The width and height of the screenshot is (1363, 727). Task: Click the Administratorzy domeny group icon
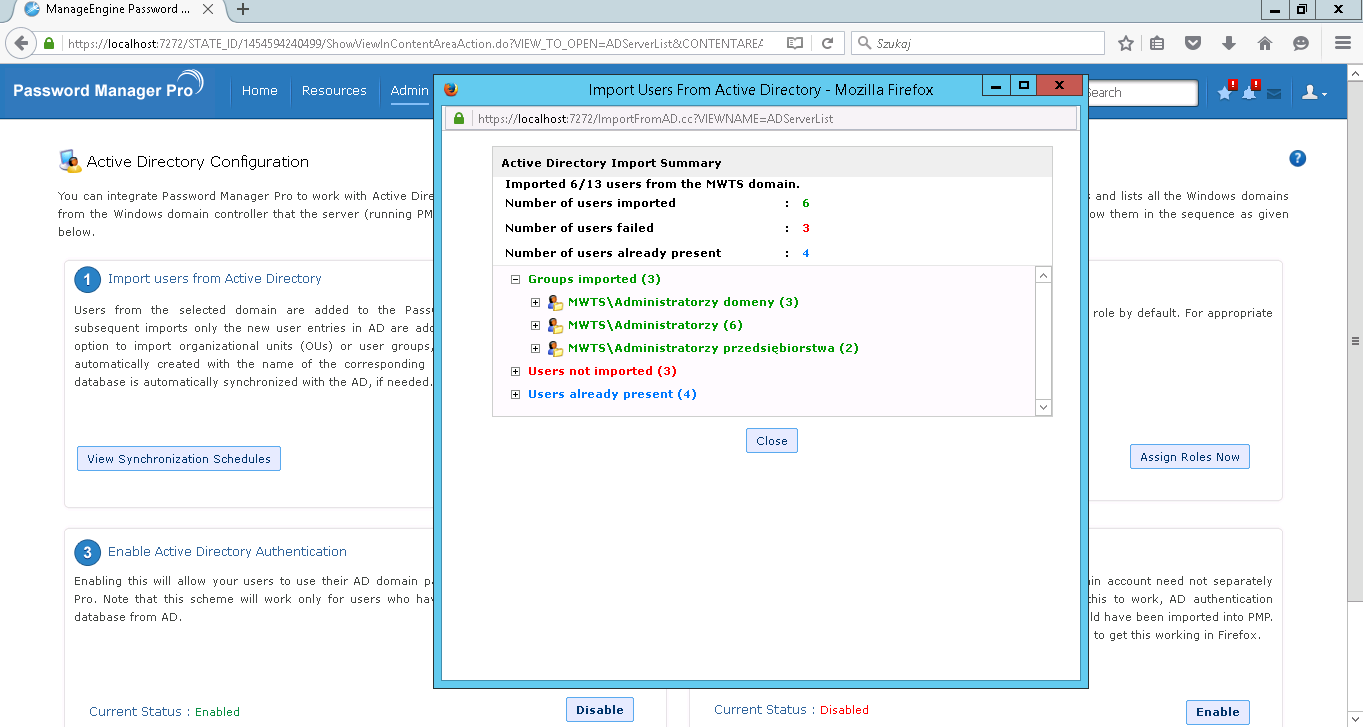[x=555, y=302]
